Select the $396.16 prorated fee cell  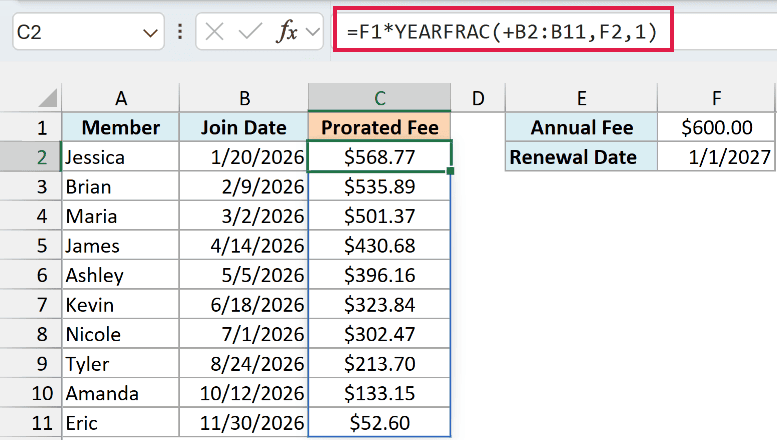click(380, 275)
